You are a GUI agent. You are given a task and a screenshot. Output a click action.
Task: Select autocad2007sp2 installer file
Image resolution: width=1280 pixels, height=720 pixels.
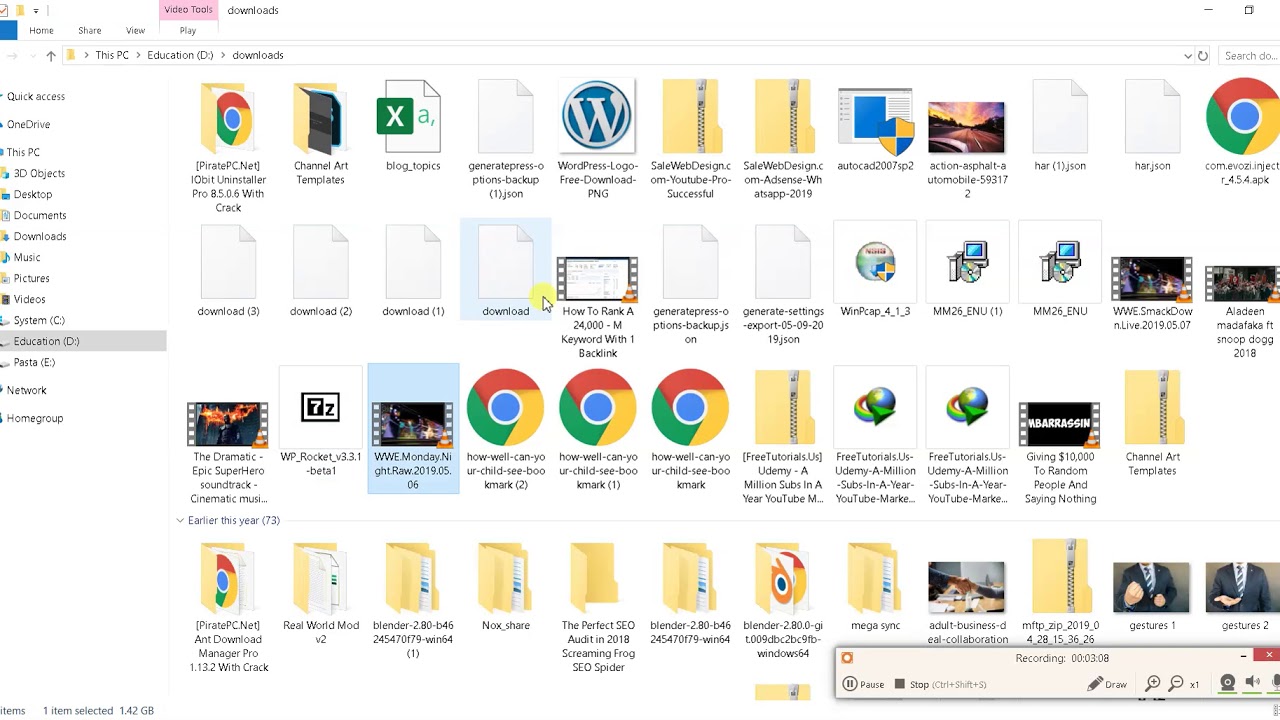click(875, 127)
